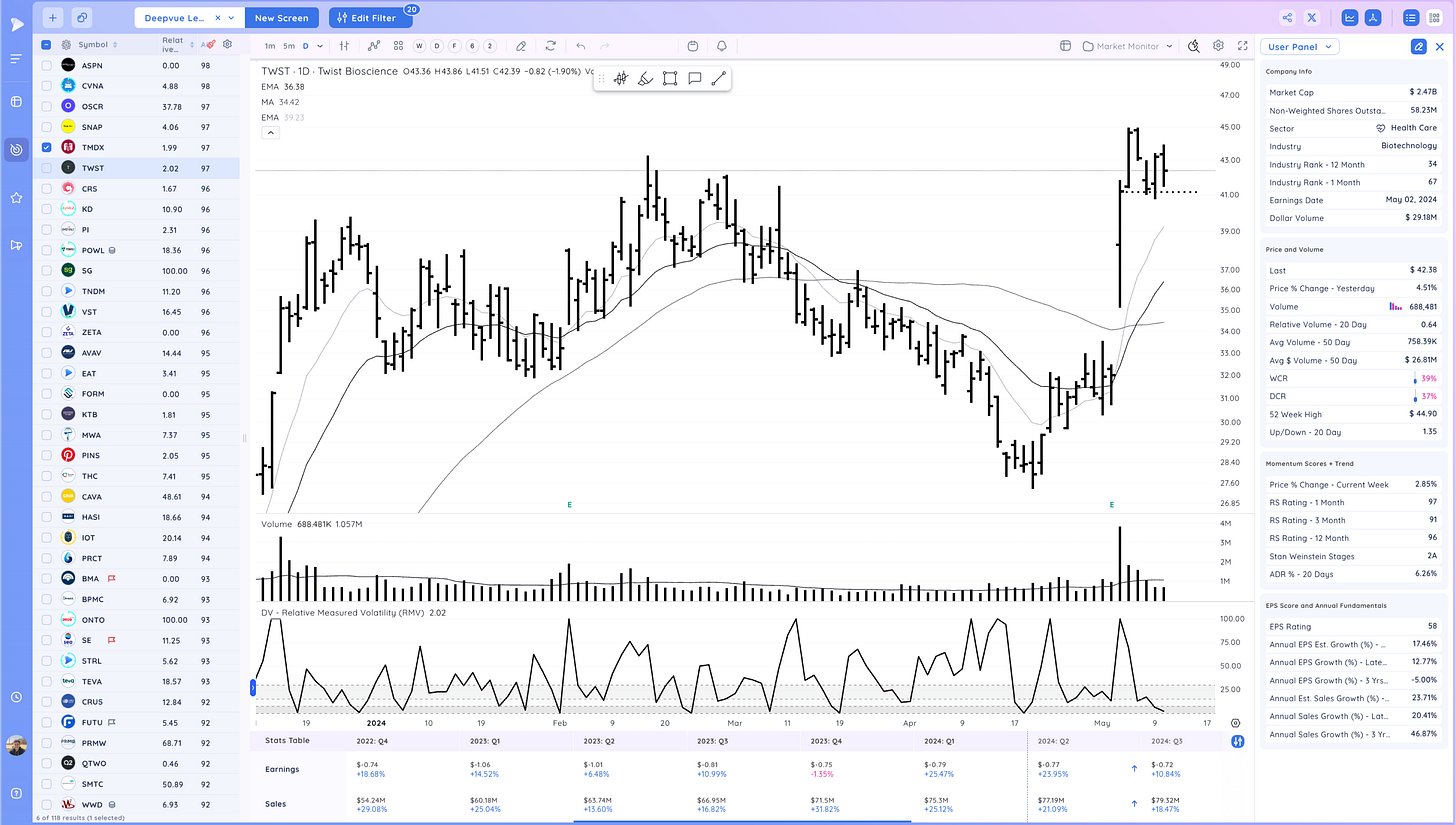Click the X (Twitter) share icon

tap(1313, 17)
